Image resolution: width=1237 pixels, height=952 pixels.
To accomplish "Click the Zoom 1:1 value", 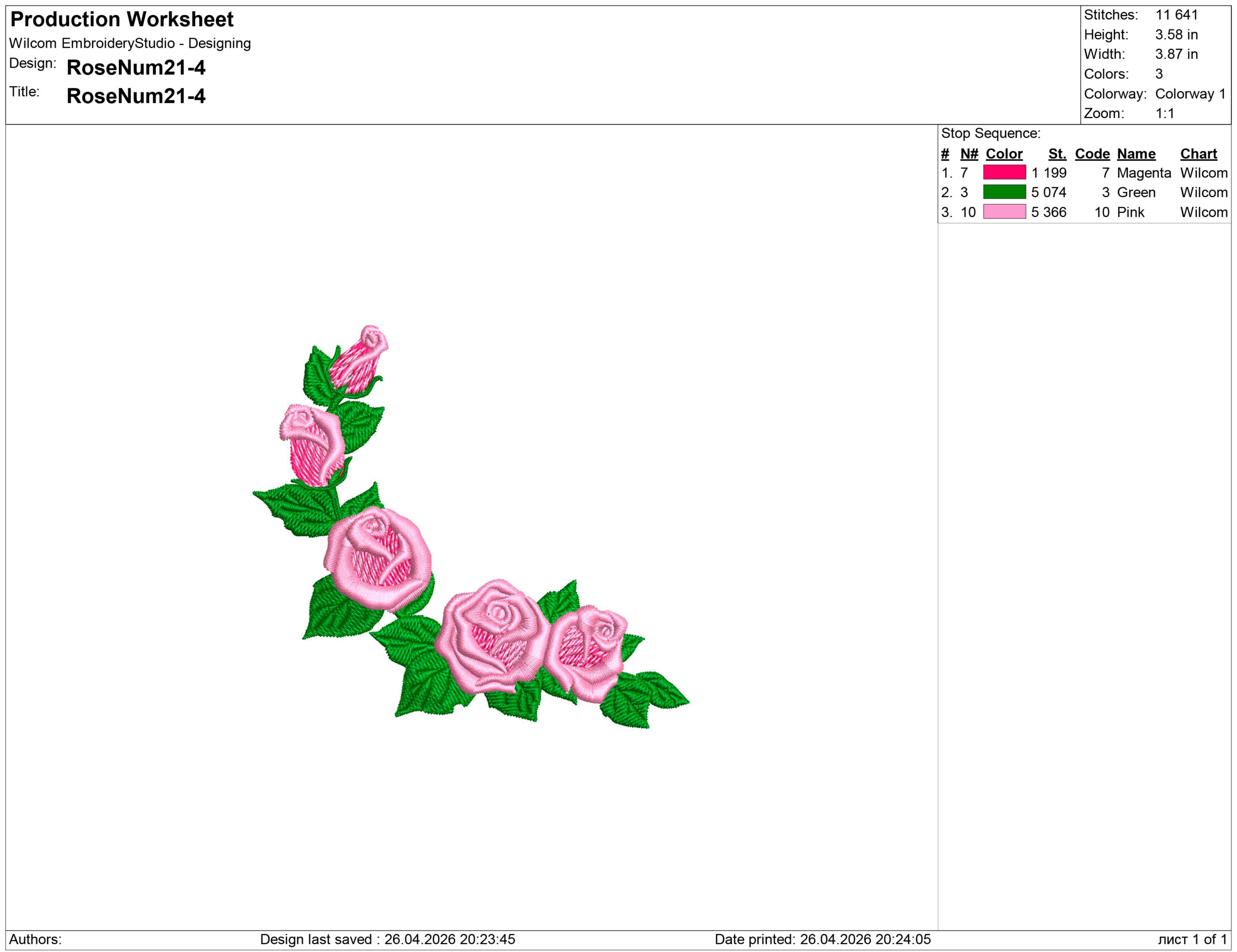I will 1165,113.
